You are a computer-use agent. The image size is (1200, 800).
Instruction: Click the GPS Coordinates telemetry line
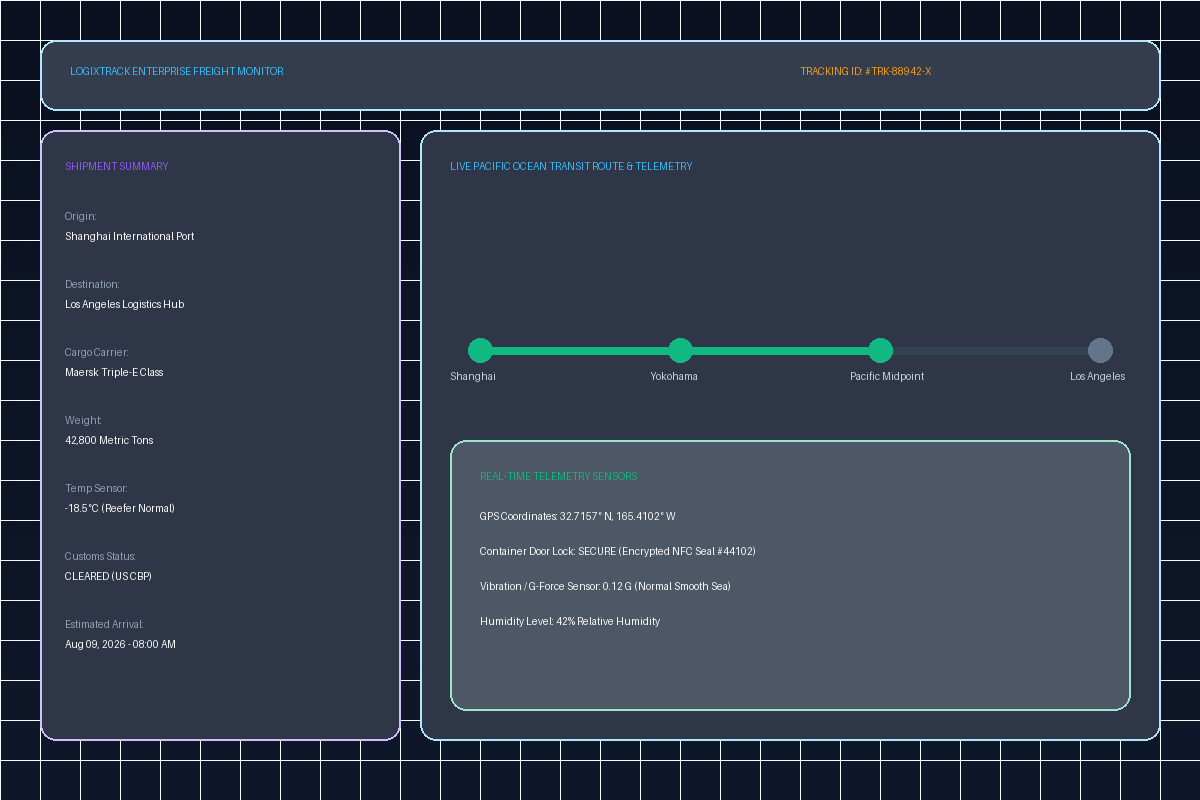pos(578,516)
